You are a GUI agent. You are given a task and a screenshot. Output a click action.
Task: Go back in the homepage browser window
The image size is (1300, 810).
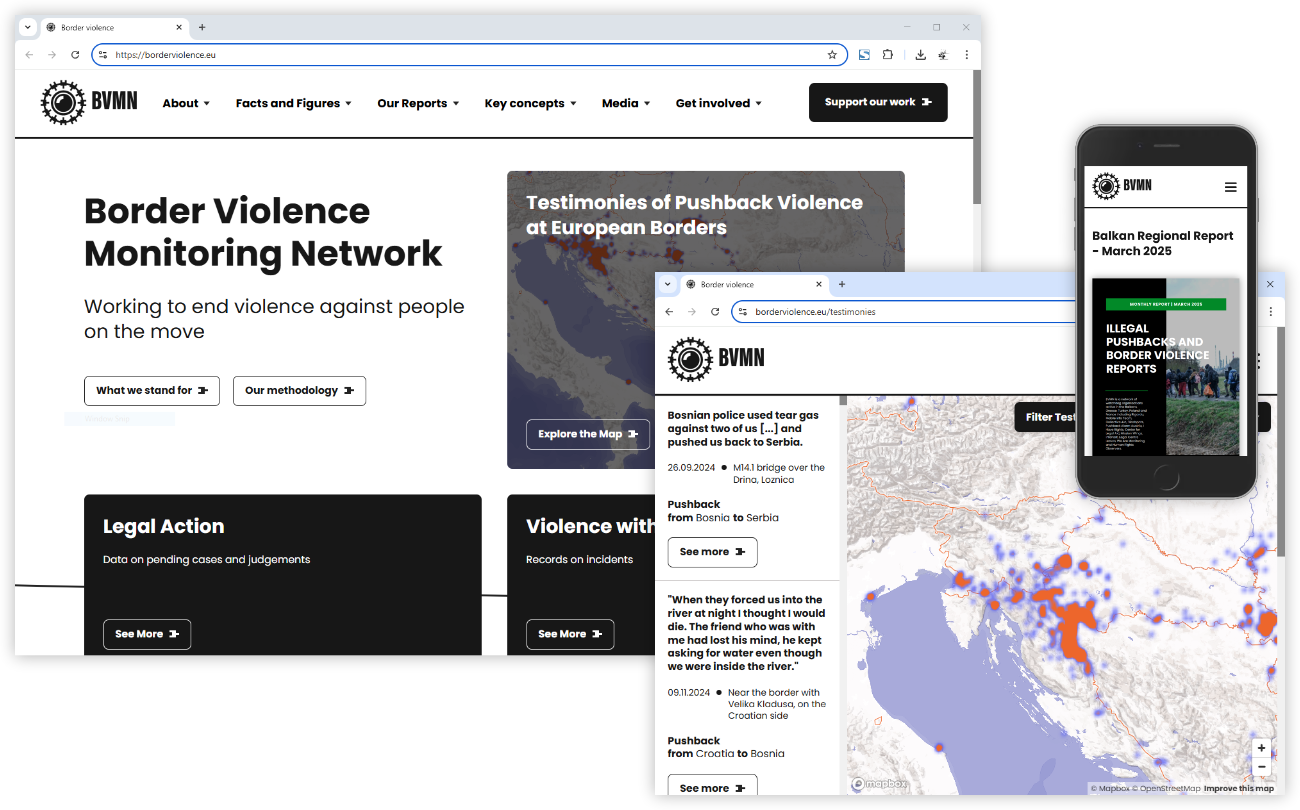(29, 55)
